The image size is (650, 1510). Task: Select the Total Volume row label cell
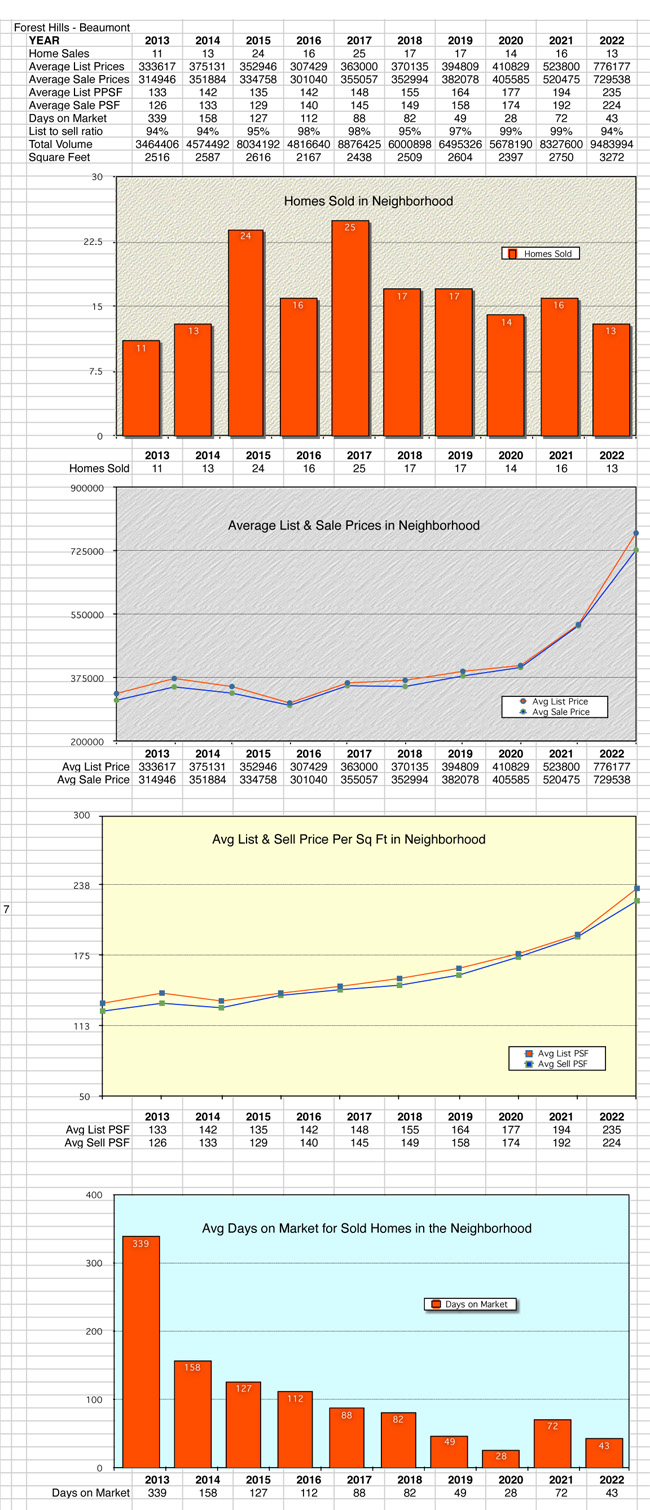(x=60, y=145)
